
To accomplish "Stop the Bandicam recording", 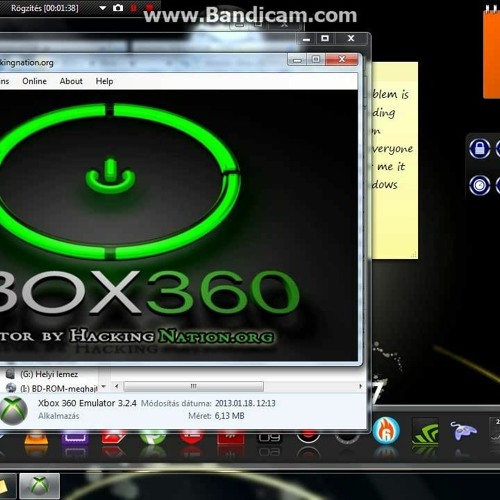I will click(150, 7).
